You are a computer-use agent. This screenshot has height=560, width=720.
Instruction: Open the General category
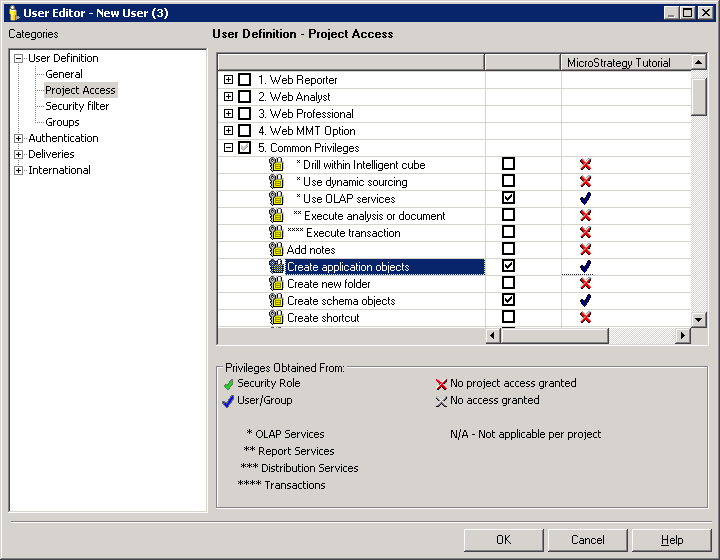point(64,74)
